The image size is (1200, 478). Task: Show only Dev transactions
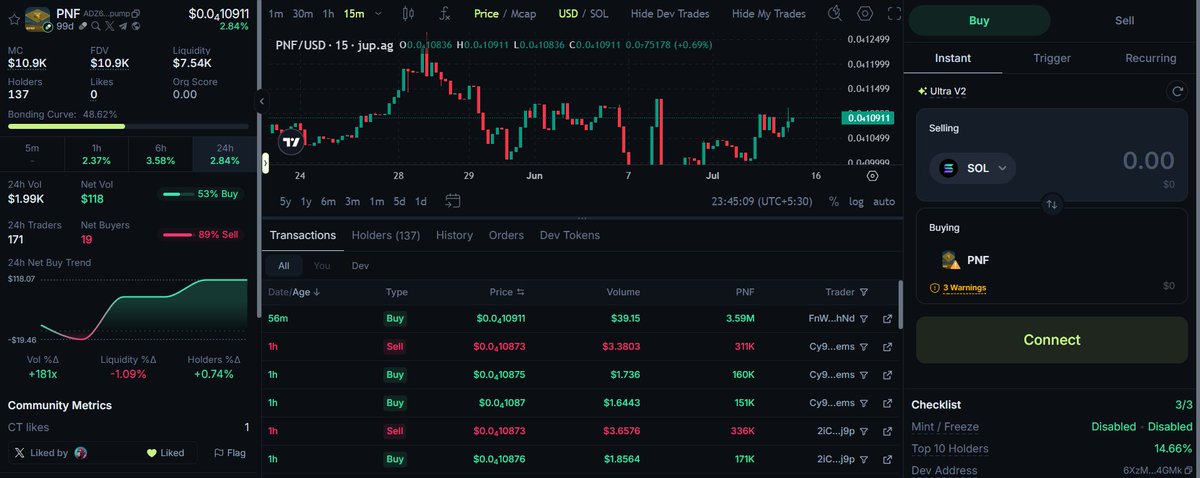click(360, 266)
